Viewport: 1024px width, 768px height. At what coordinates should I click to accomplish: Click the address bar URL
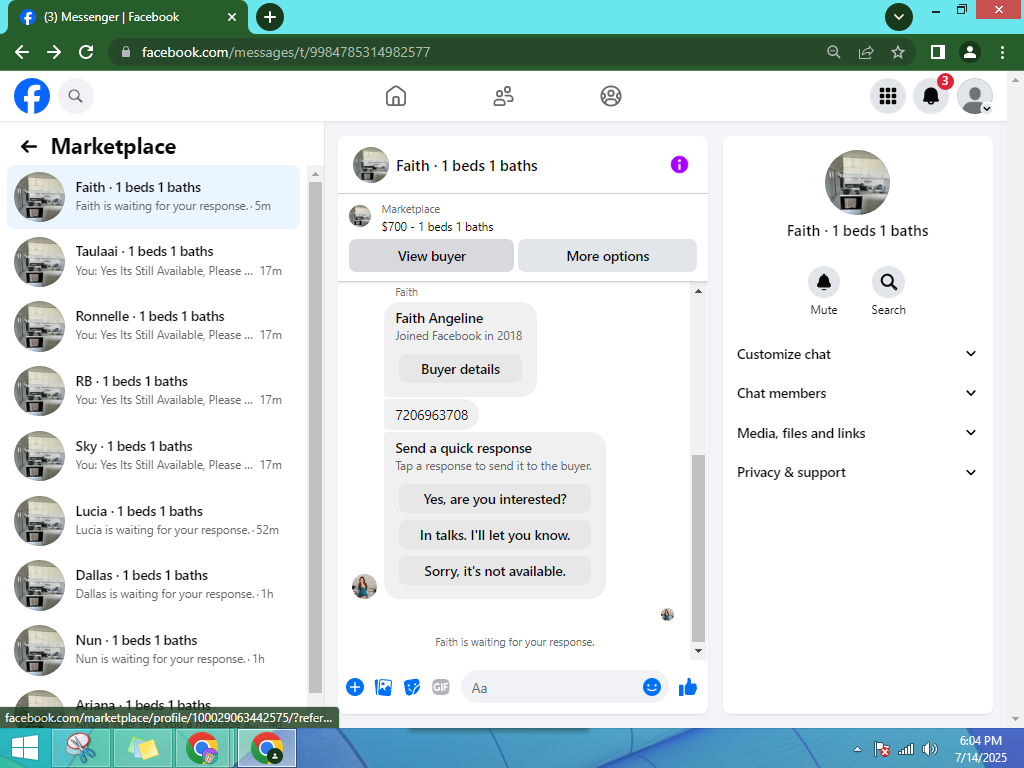click(285, 52)
